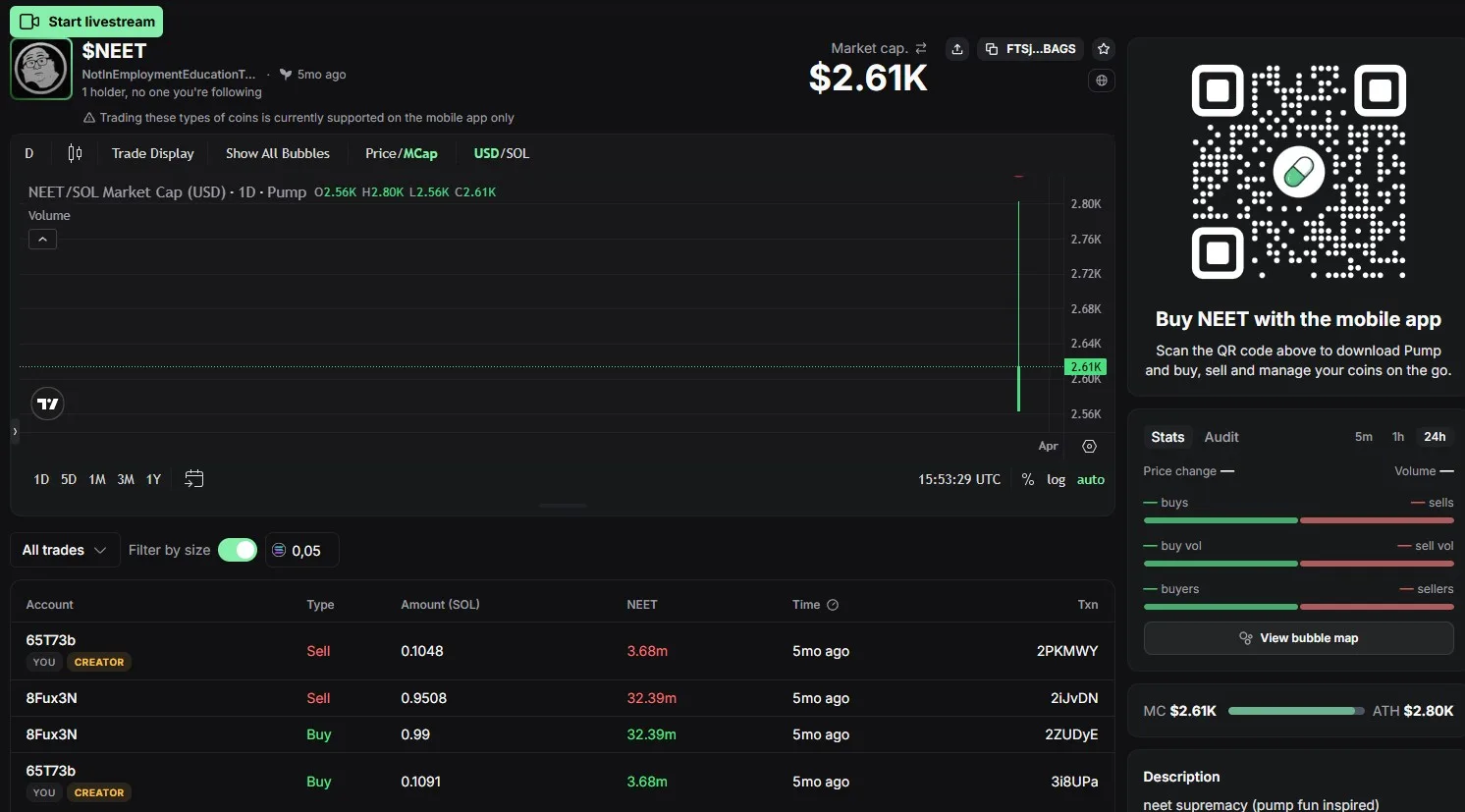Collapse the Volume indicator legend chevron
1465x812 pixels.
(x=42, y=239)
